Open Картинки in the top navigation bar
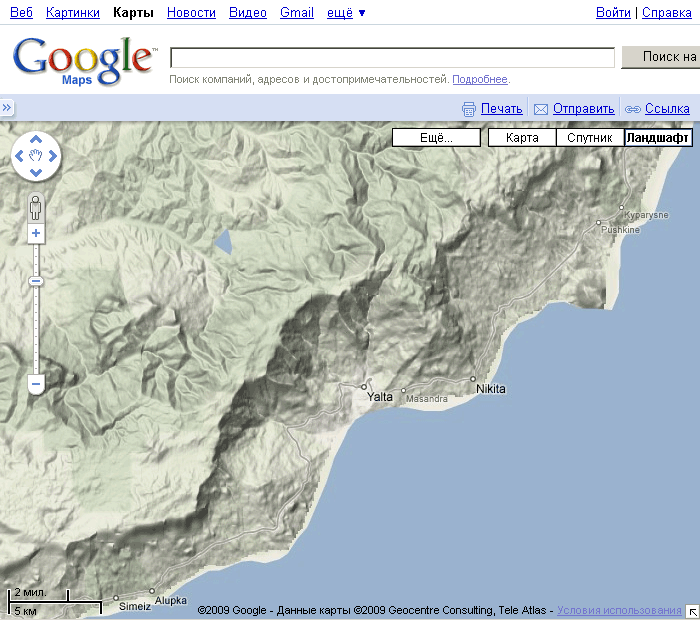The width and height of the screenshot is (700, 620). tap(73, 13)
